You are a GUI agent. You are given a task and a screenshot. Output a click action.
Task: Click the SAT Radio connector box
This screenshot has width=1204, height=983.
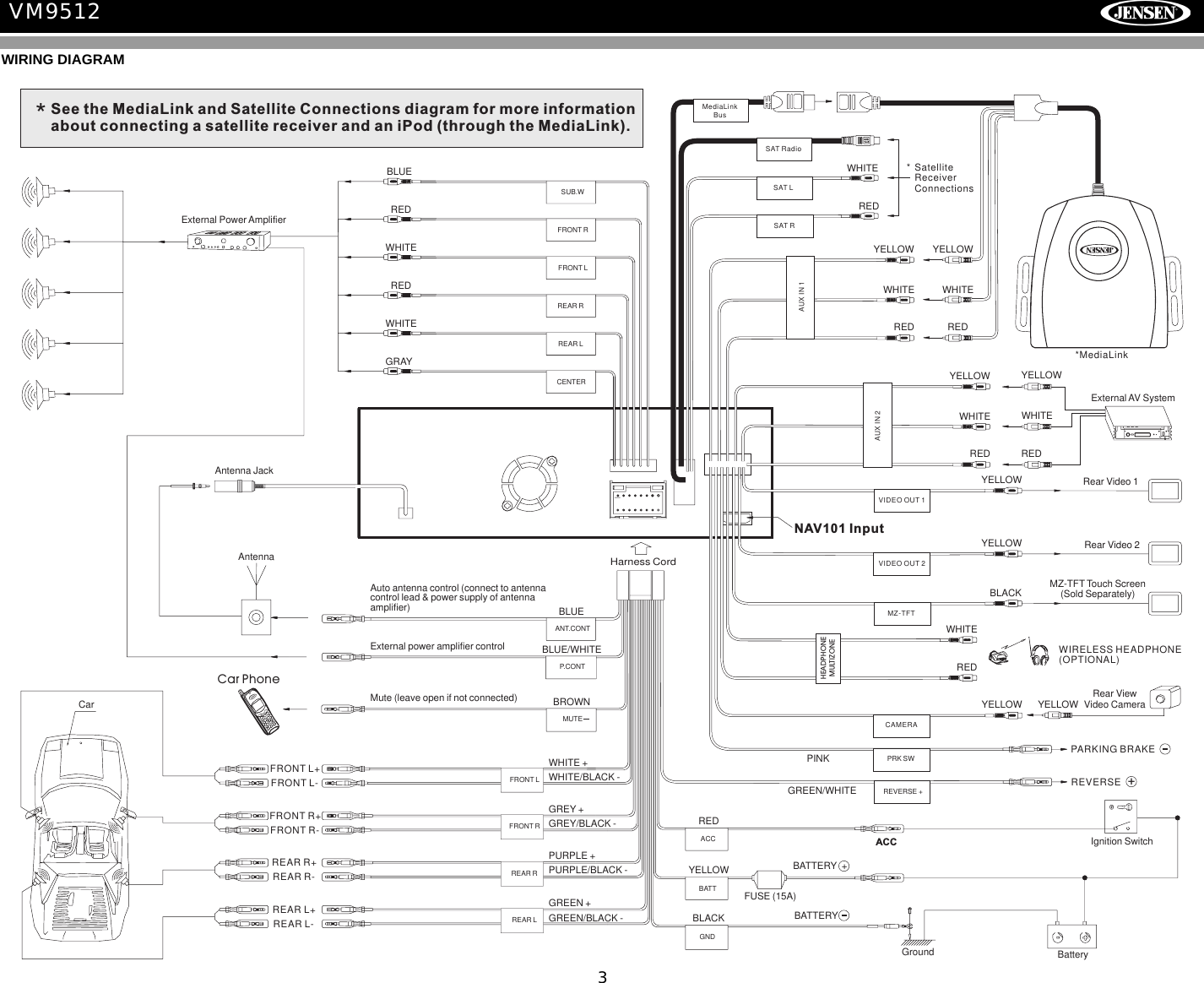coord(784,149)
